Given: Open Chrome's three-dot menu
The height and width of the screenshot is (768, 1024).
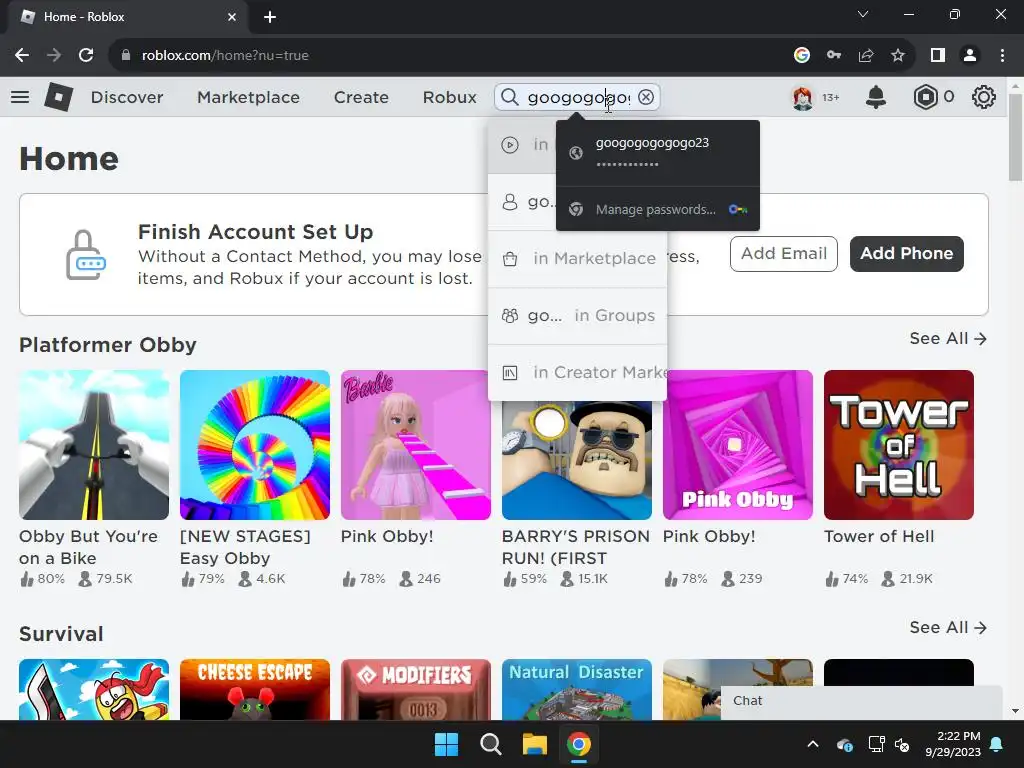Looking at the screenshot, I should click(x=1002, y=56).
